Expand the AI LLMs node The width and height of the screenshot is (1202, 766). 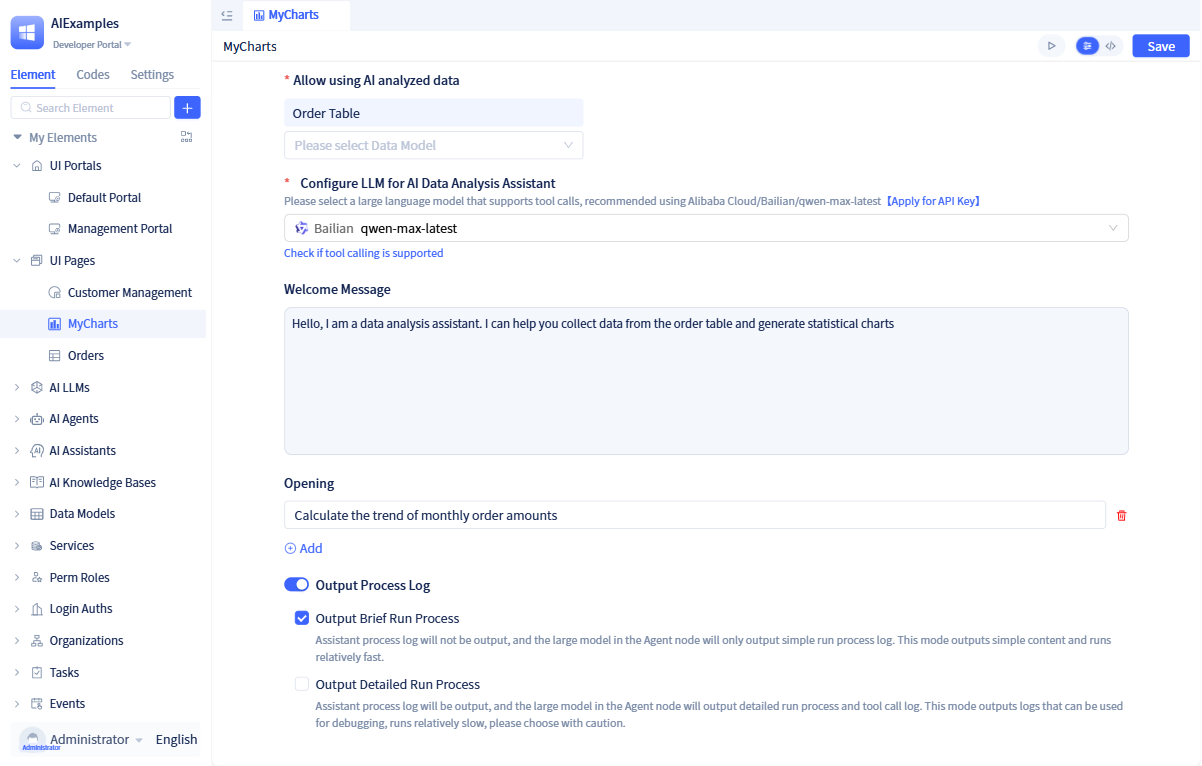pyautogui.click(x=17, y=388)
